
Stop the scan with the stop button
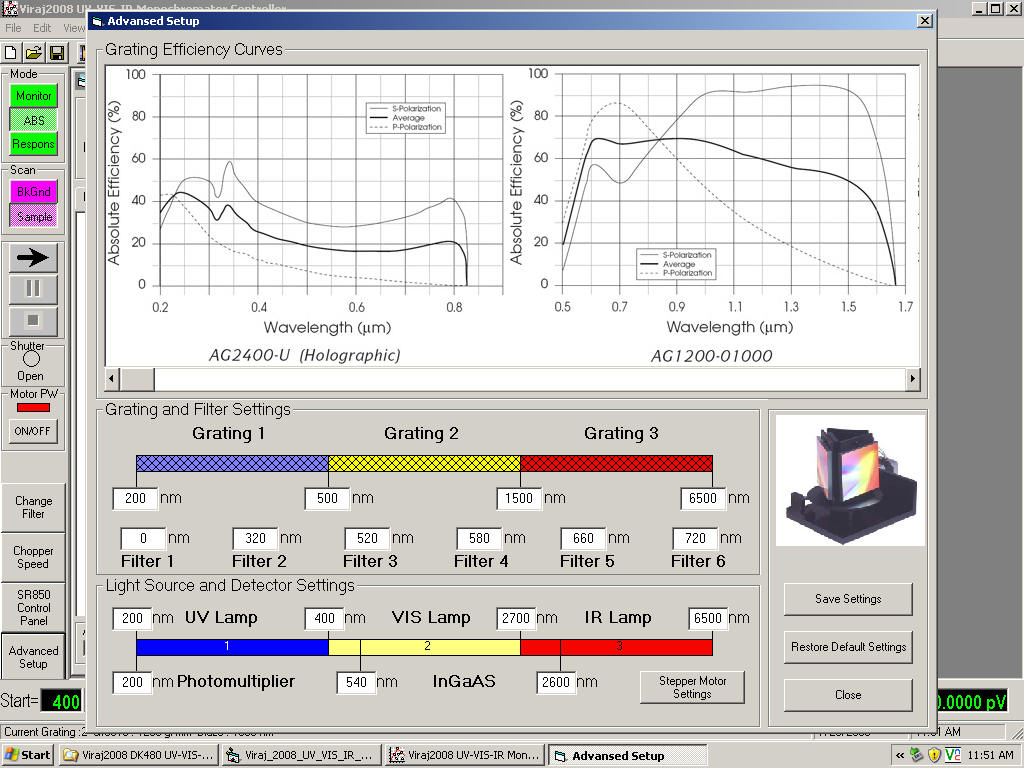pos(33,321)
